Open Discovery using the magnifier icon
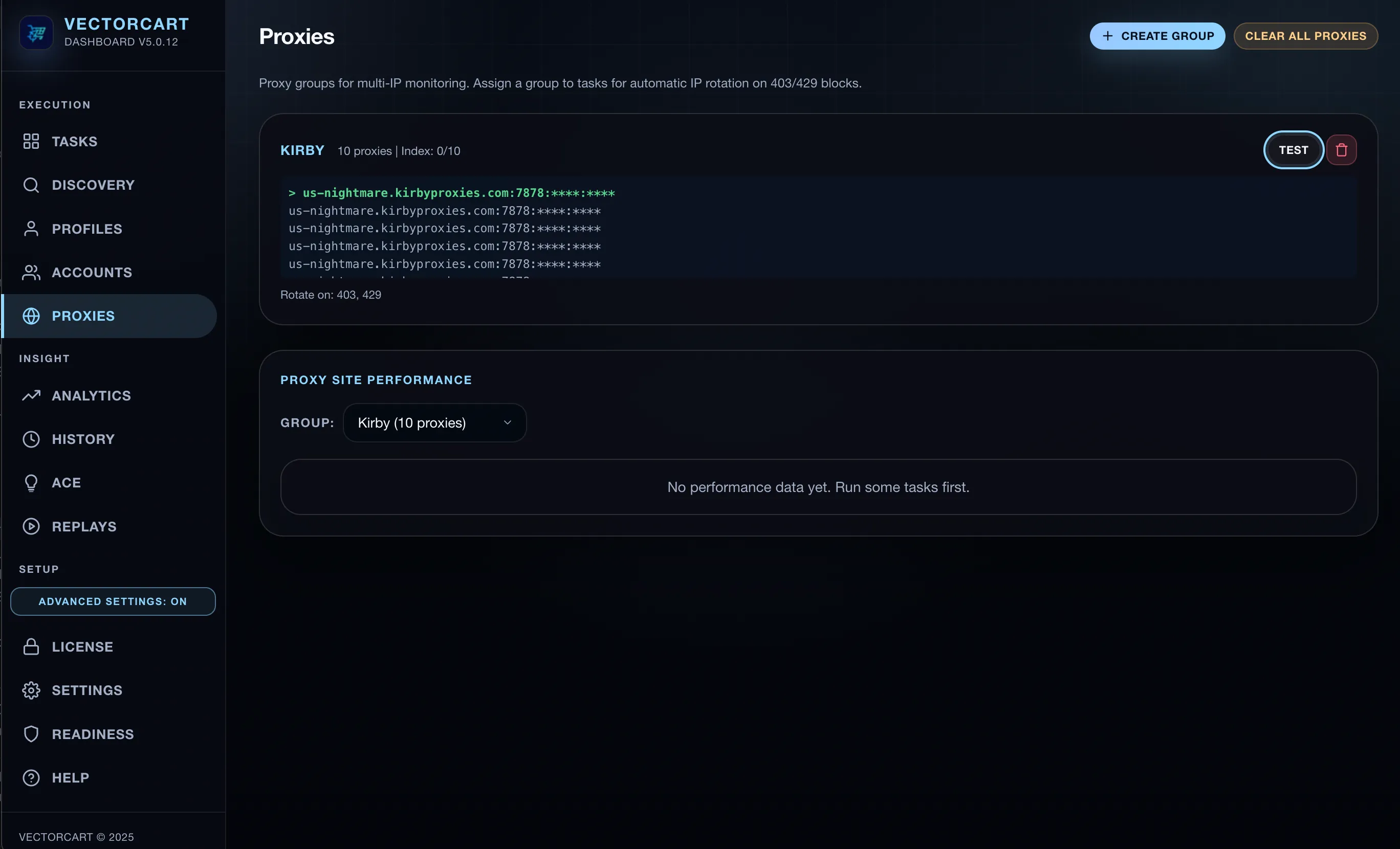Viewport: 1400px width, 849px height. [31, 185]
